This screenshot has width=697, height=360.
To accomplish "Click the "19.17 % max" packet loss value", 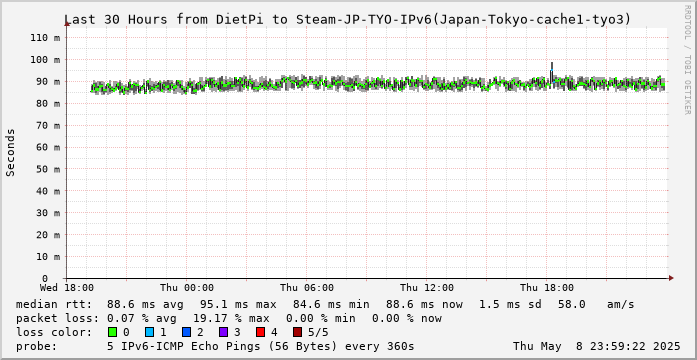I will tap(231, 318).
